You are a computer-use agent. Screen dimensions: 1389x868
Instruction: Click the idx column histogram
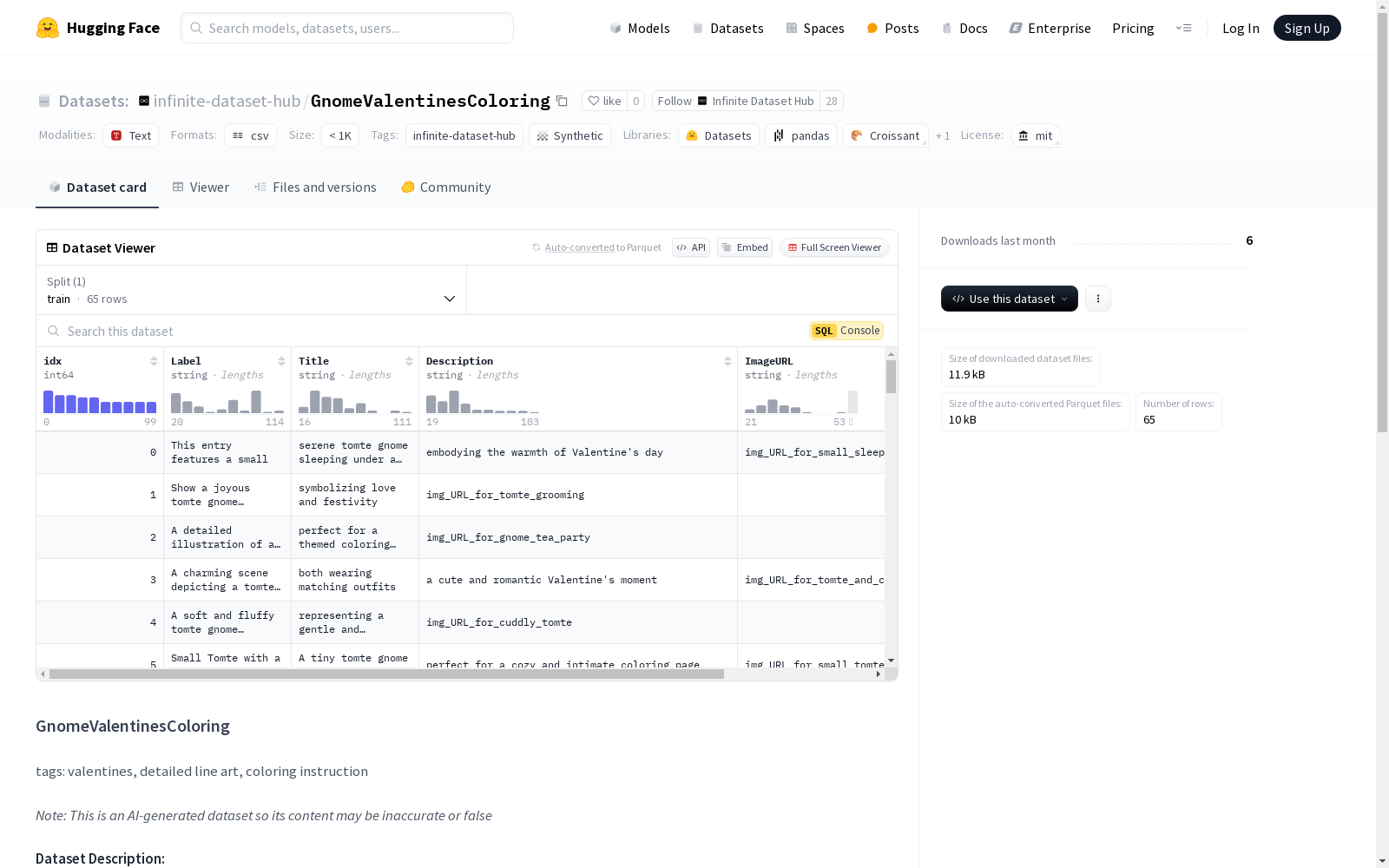[x=100, y=402]
